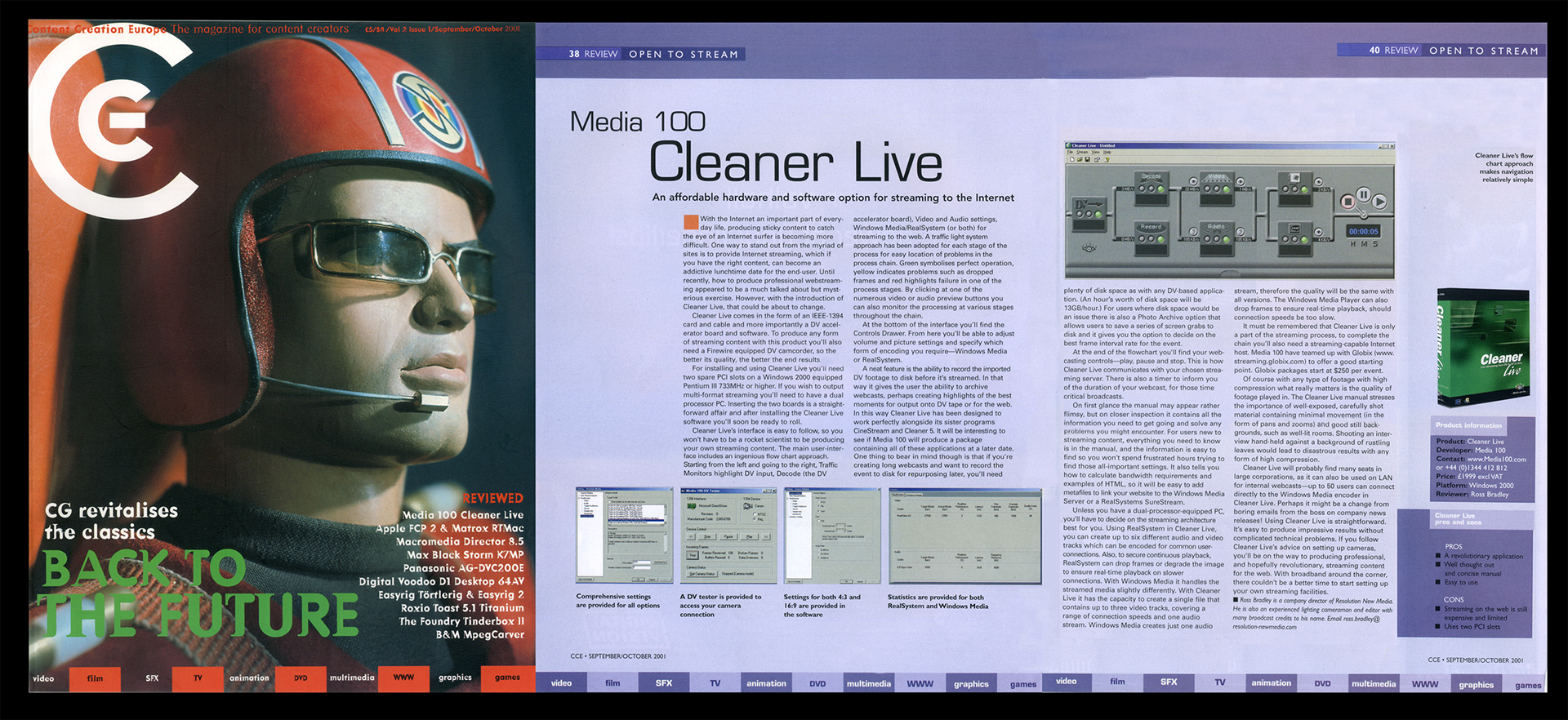Toggle the audio preview left of the Audio module

pos(1192,231)
